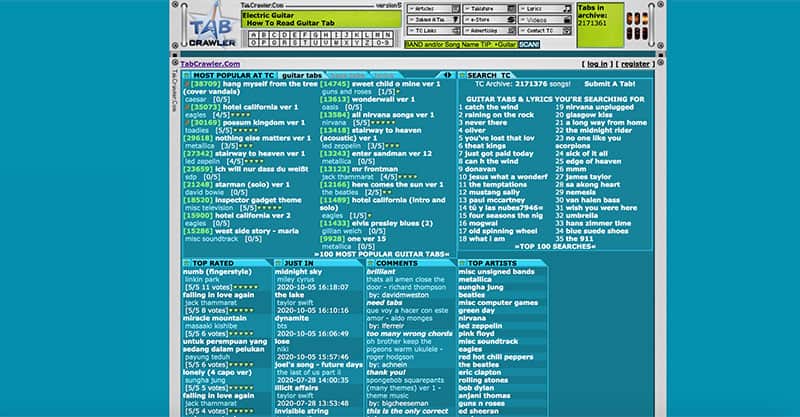The image size is (800, 417).
Task: Open 'here comes the sun ver 1' tab
Action: pos(397,184)
